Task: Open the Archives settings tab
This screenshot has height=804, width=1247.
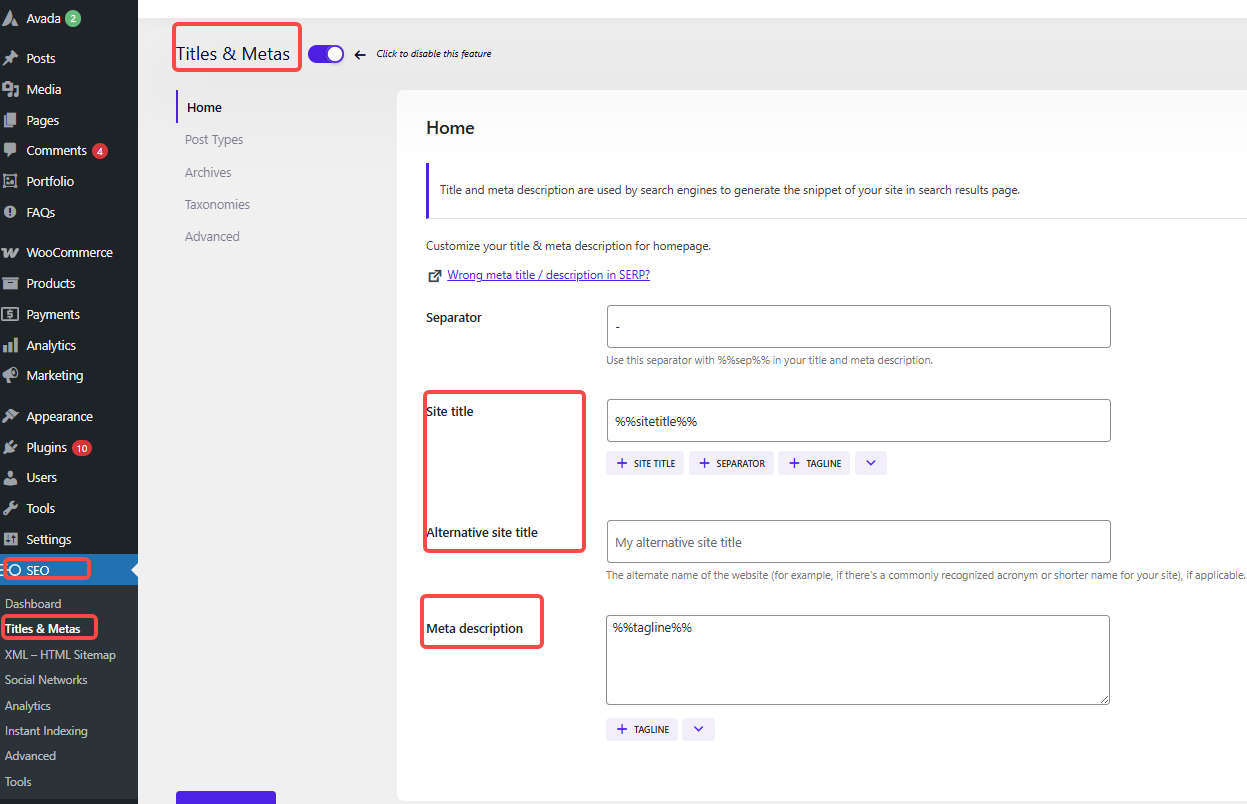Action: (208, 172)
